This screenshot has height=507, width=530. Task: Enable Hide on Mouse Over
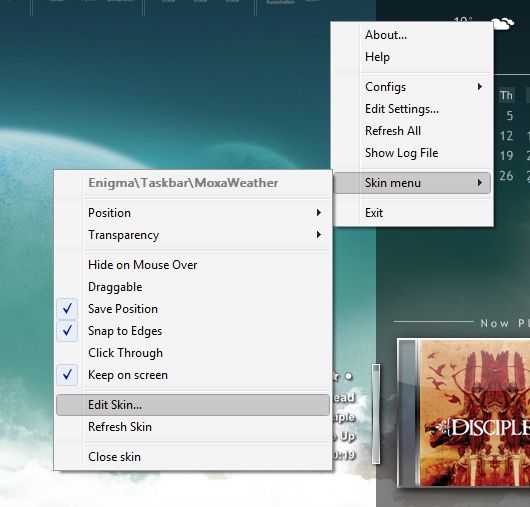[193, 265]
